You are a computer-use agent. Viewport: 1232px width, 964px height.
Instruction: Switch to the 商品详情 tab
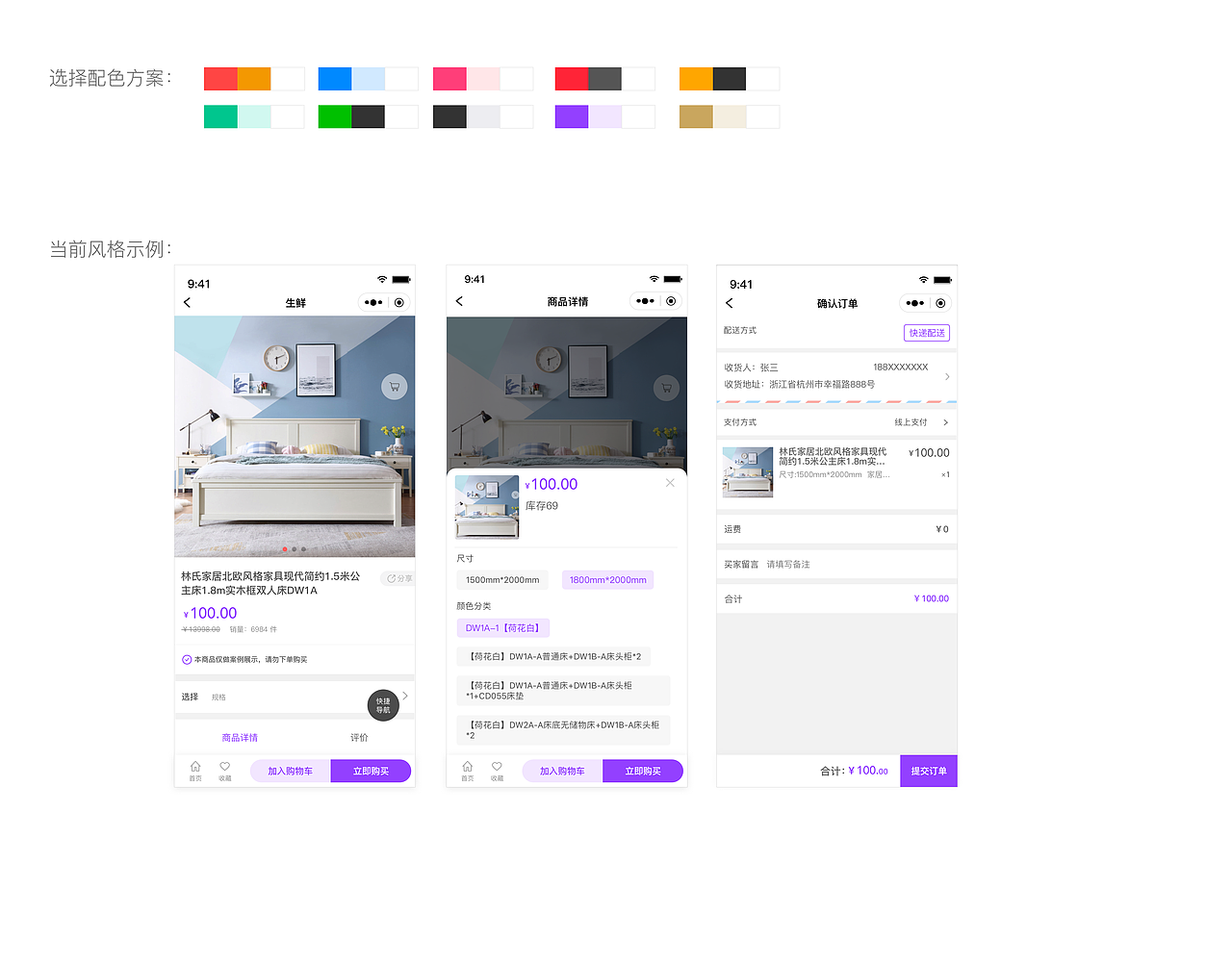coord(240,738)
